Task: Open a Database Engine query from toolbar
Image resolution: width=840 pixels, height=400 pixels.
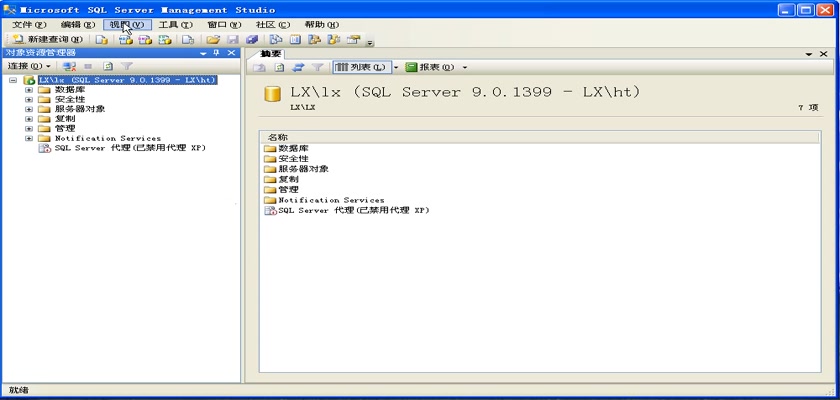Action: [x=101, y=39]
